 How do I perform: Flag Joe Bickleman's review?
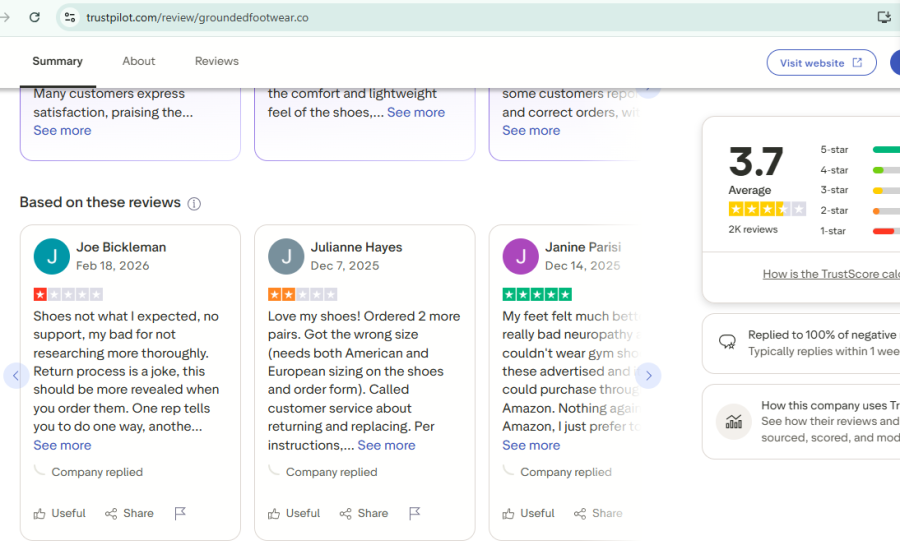click(x=180, y=513)
